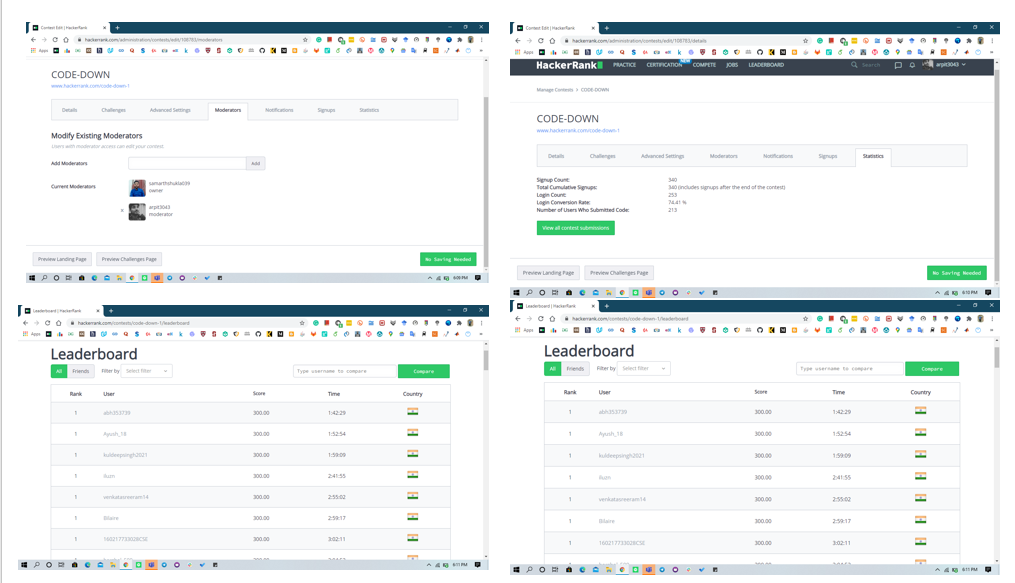This screenshot has width=1015, height=583.
Task: Click address bar in Statistics window
Action: coord(686,40)
